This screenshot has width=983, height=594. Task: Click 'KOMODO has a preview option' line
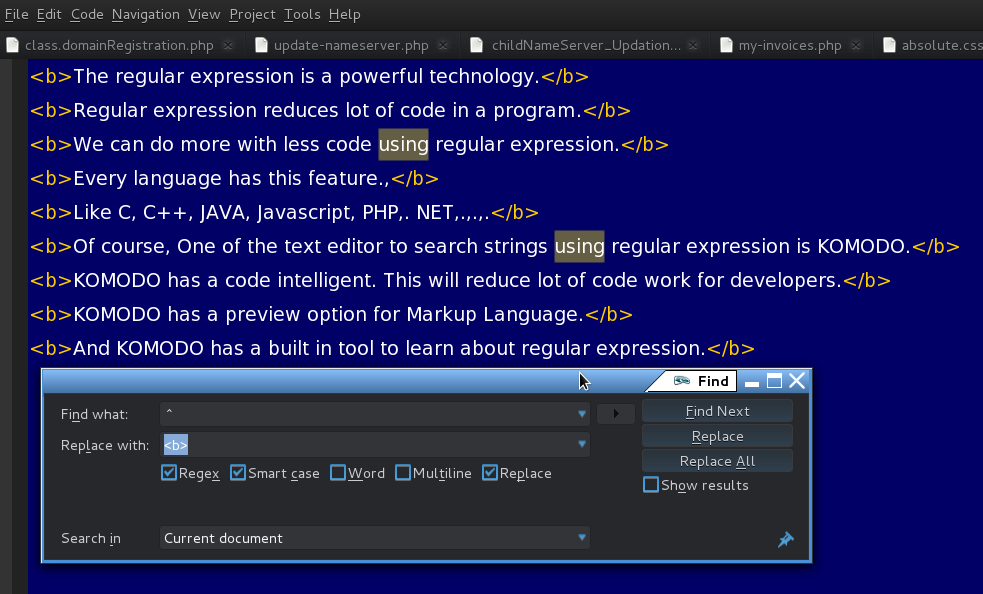tap(331, 314)
